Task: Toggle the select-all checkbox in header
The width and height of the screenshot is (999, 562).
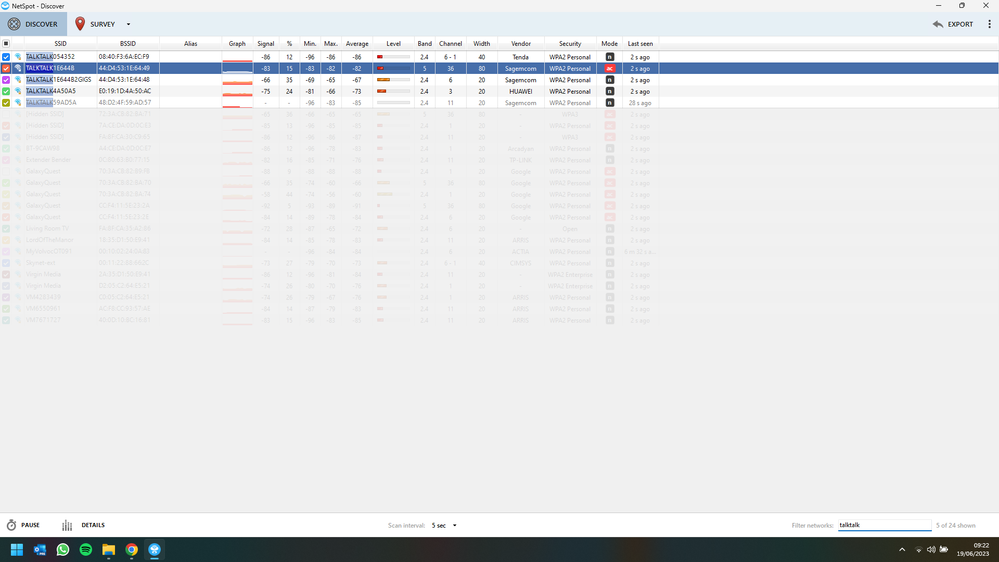Action: click(x=6, y=44)
